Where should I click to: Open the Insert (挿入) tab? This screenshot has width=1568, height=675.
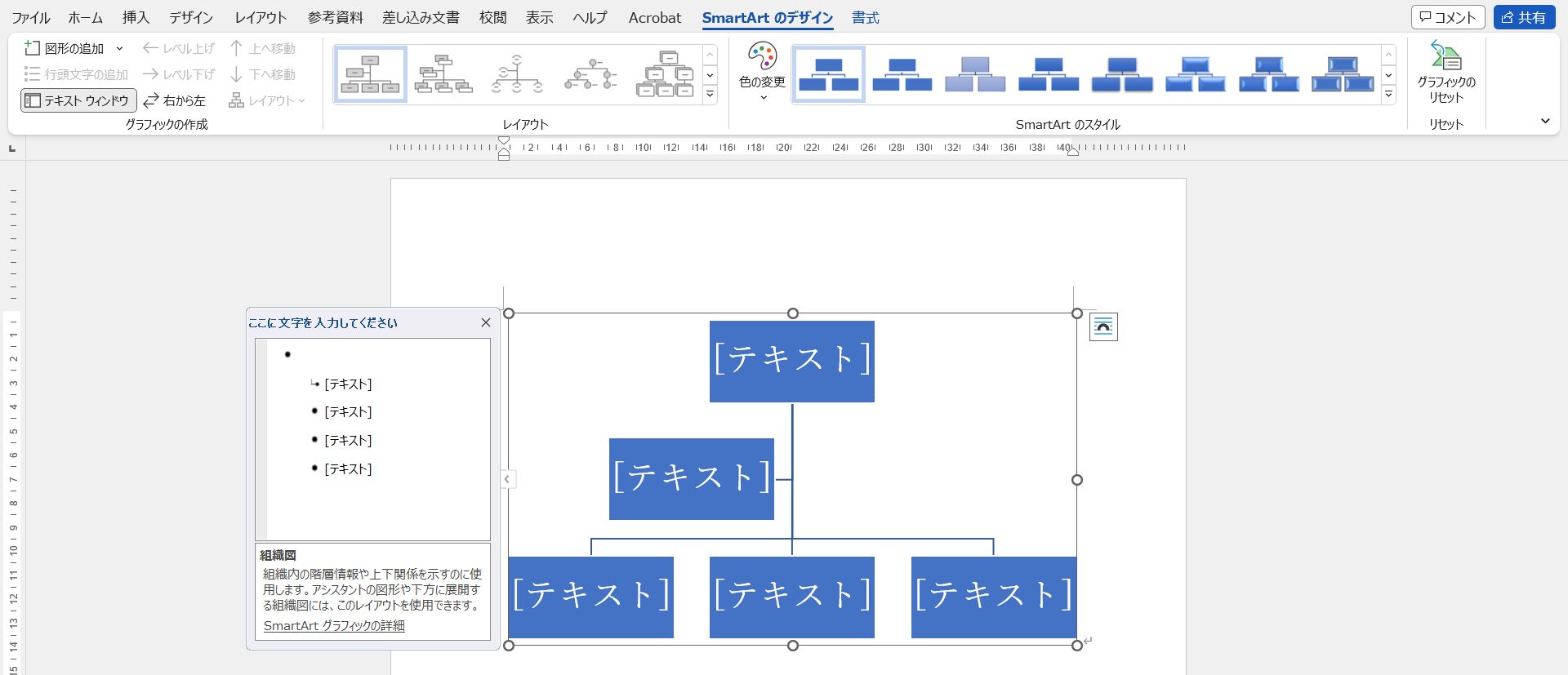pyautogui.click(x=136, y=17)
